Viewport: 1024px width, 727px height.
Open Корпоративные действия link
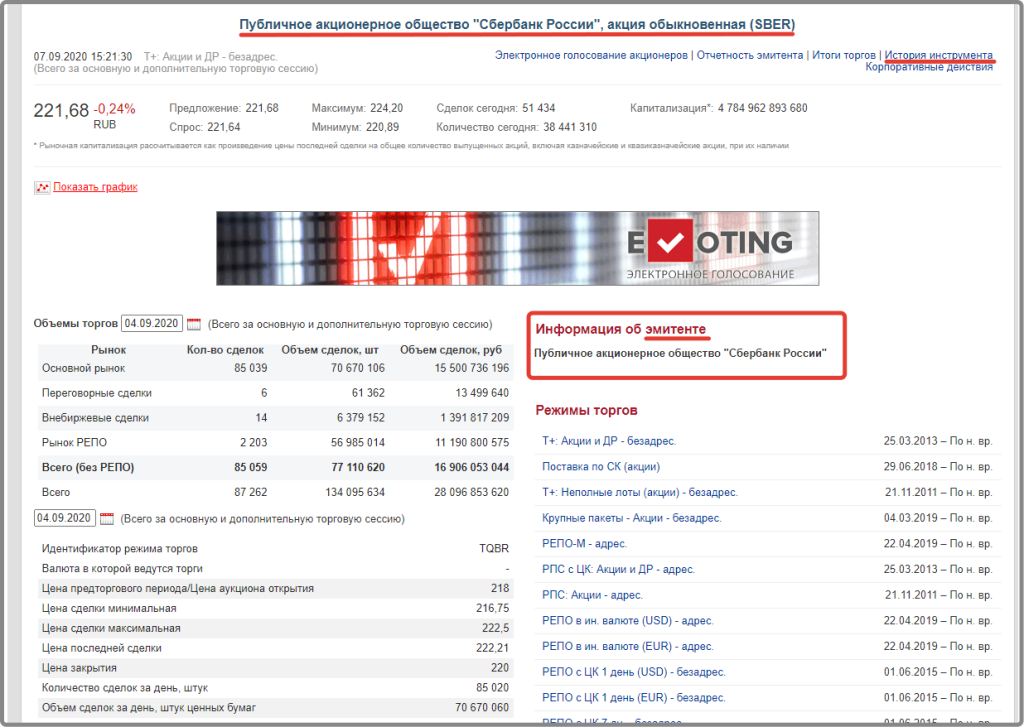pyautogui.click(x=929, y=68)
